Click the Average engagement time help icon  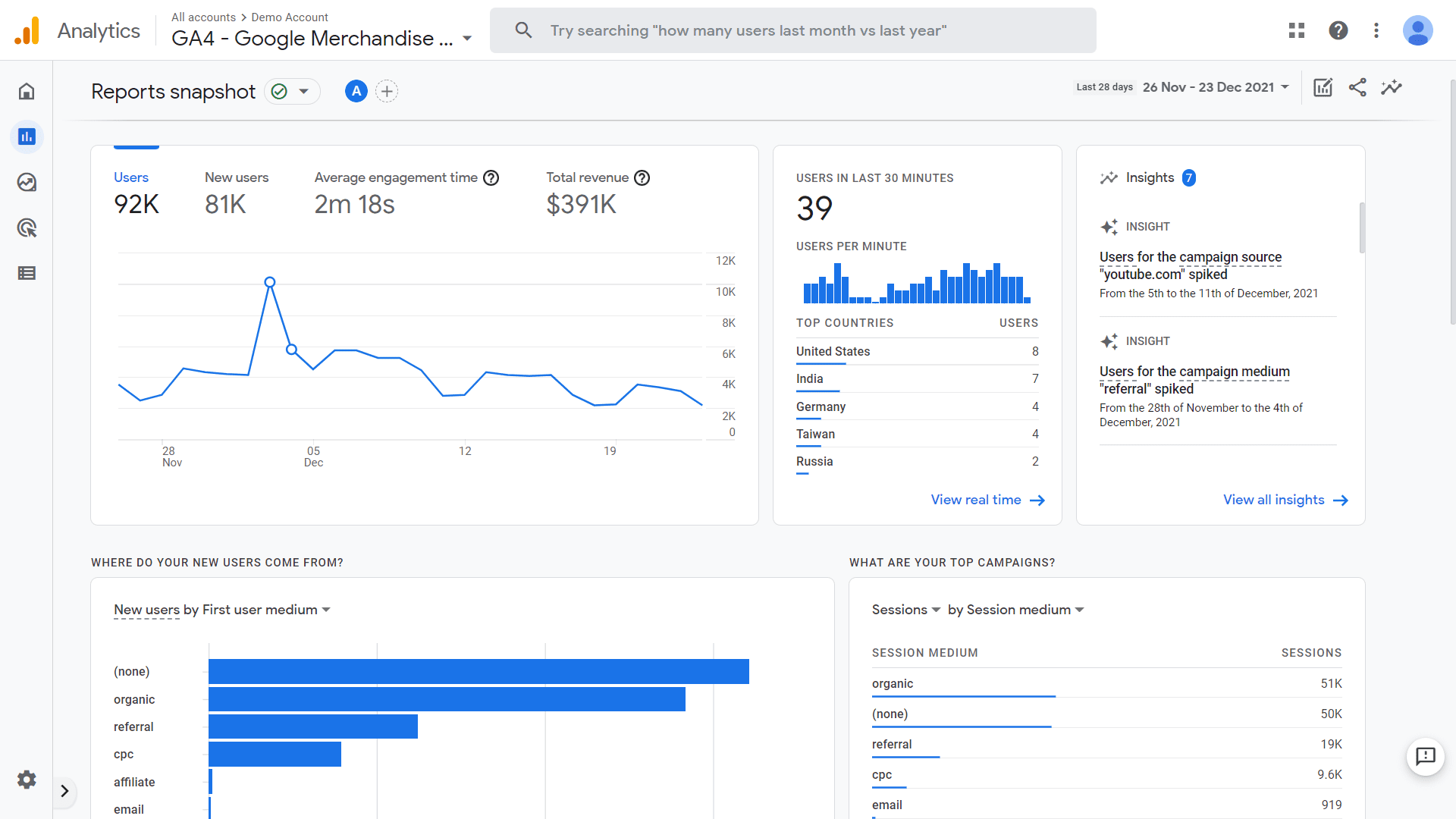(x=491, y=177)
